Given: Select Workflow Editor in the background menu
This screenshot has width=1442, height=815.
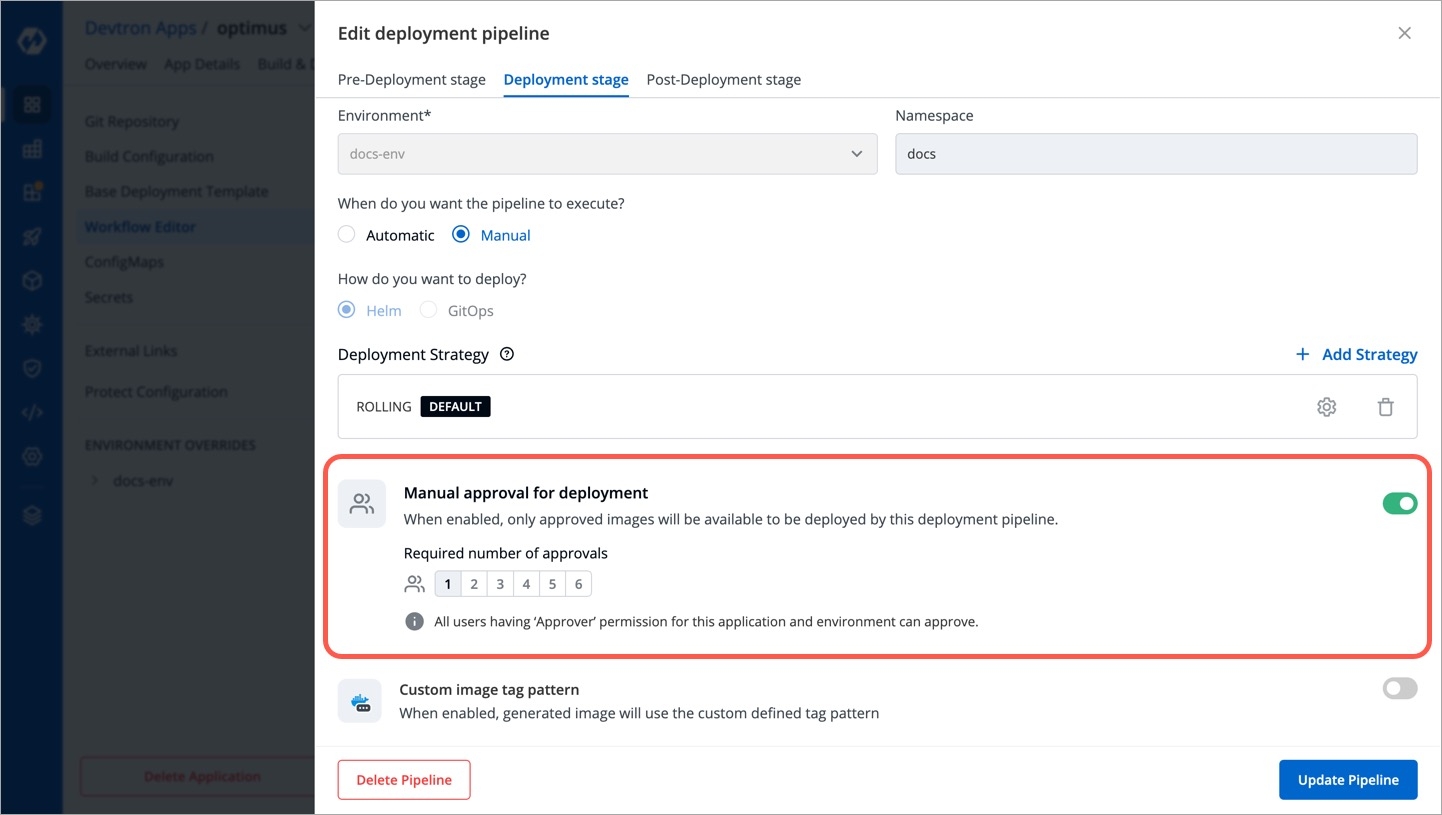Looking at the screenshot, I should tap(140, 226).
